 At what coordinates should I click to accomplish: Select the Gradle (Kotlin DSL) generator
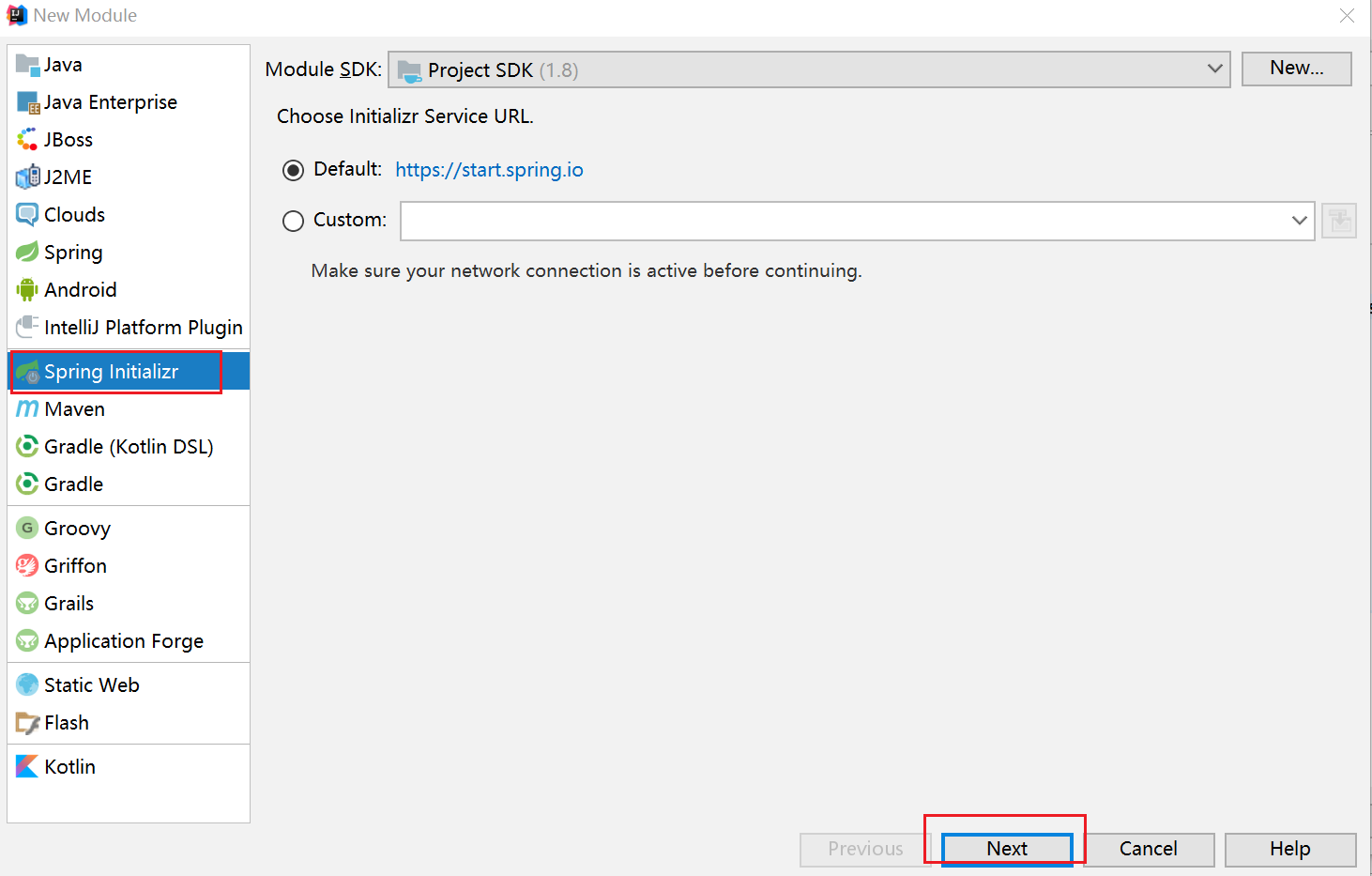(128, 446)
